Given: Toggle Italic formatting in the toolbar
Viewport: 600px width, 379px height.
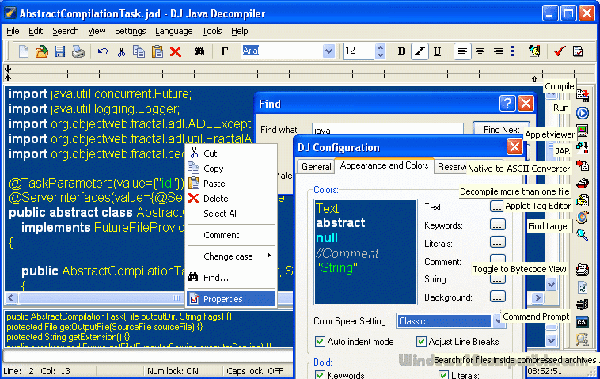Looking at the screenshot, I should tap(420, 51).
